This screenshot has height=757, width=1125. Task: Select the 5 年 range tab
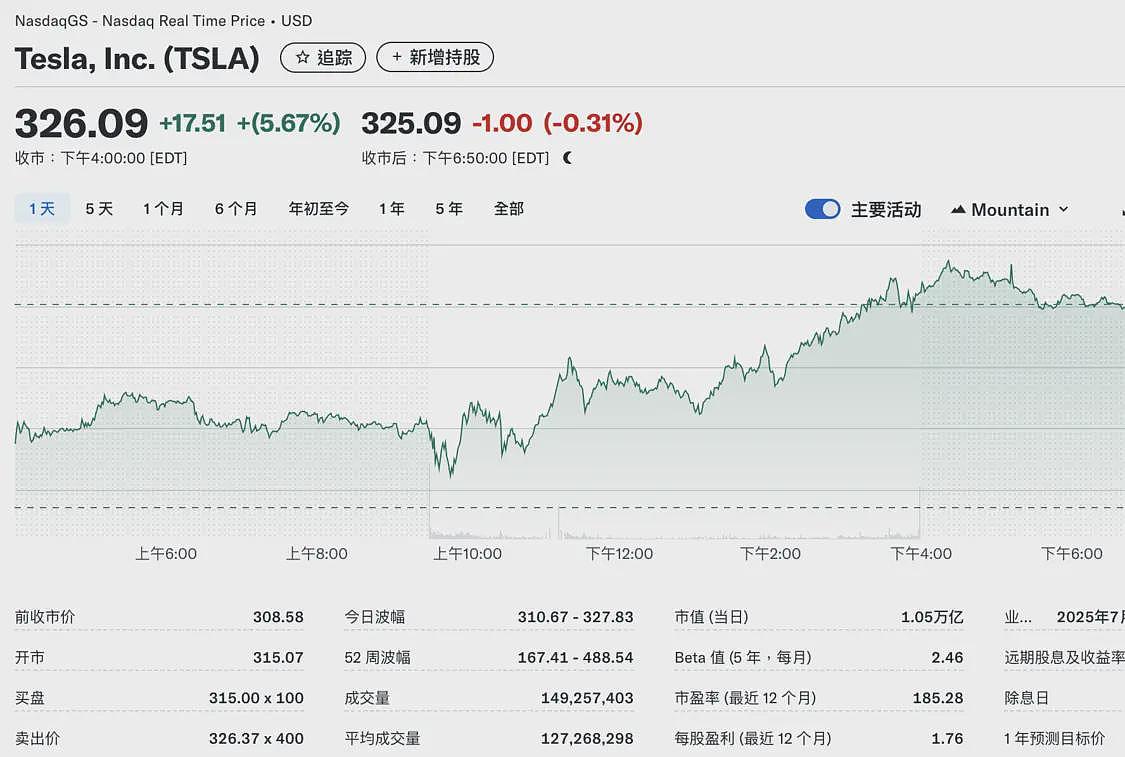pos(449,209)
